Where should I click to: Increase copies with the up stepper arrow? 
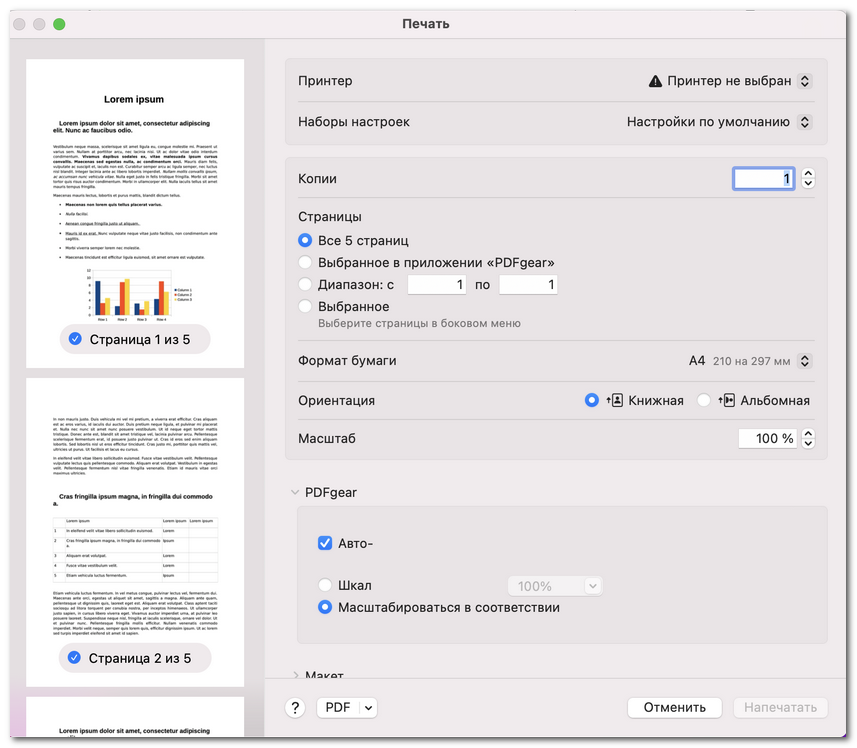[808, 174]
